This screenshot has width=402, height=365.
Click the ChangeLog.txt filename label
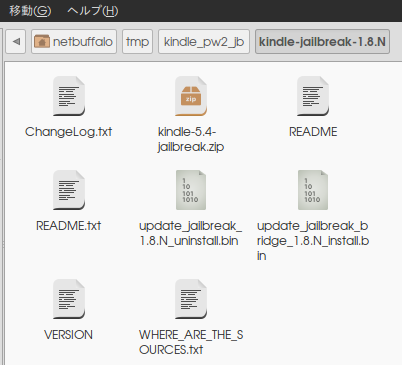69,132
